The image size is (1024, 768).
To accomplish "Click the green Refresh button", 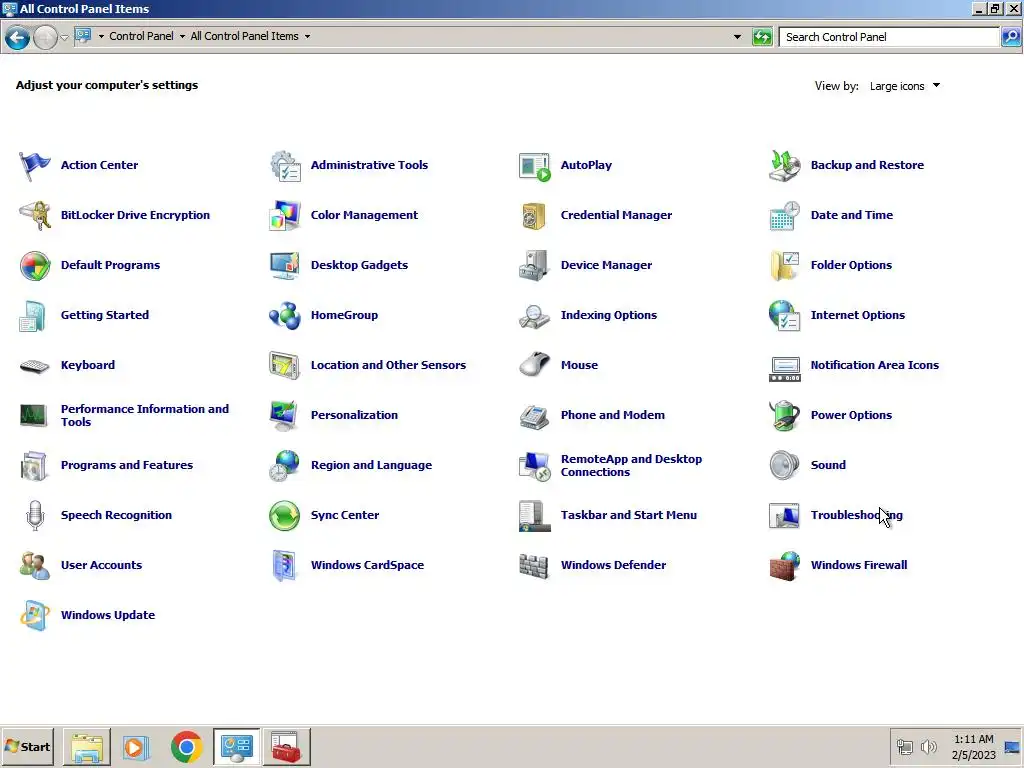I will pyautogui.click(x=762, y=37).
